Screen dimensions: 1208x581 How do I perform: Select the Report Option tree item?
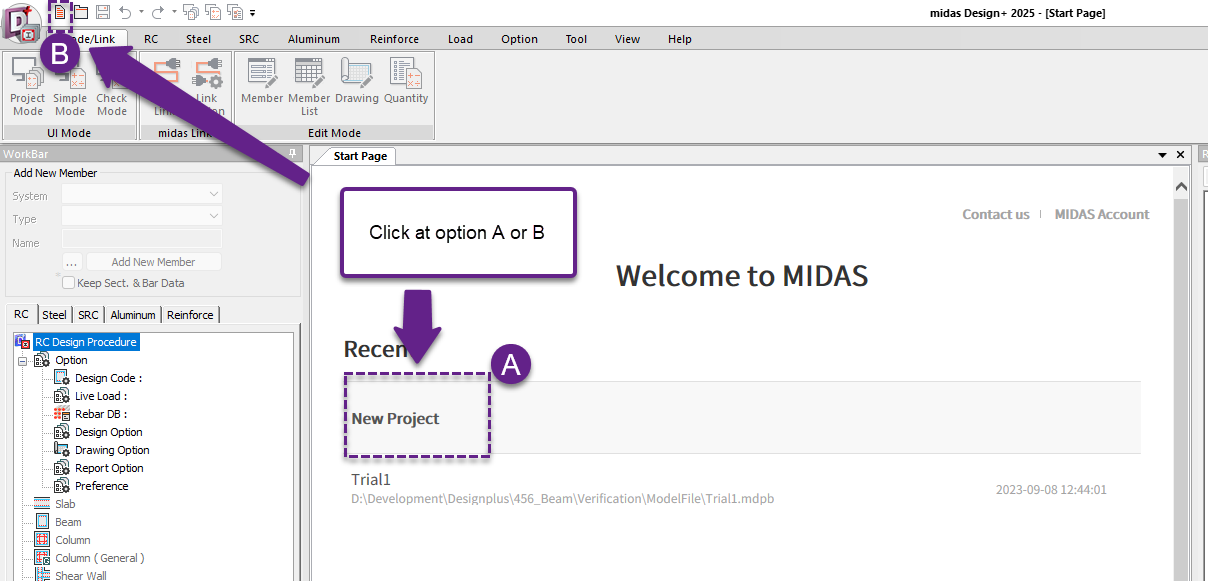click(109, 468)
